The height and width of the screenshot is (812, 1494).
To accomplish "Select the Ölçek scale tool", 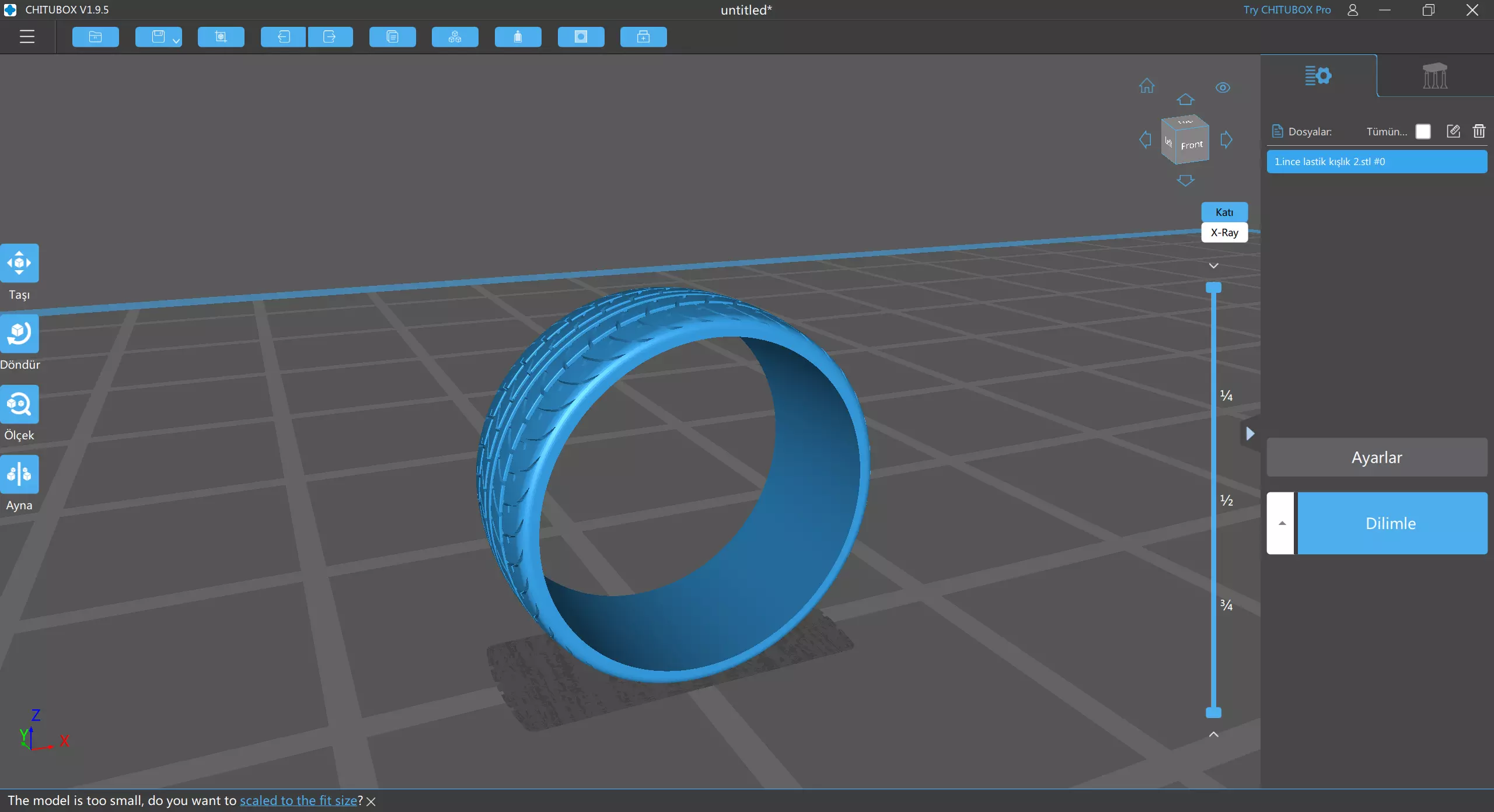I will 19,404.
